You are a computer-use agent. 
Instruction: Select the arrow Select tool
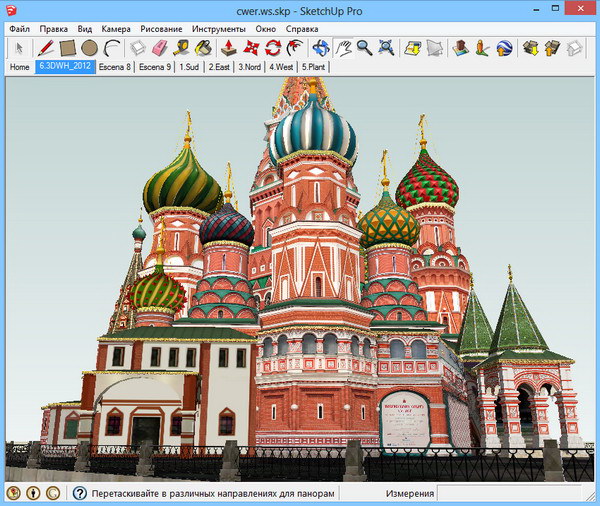[18, 47]
